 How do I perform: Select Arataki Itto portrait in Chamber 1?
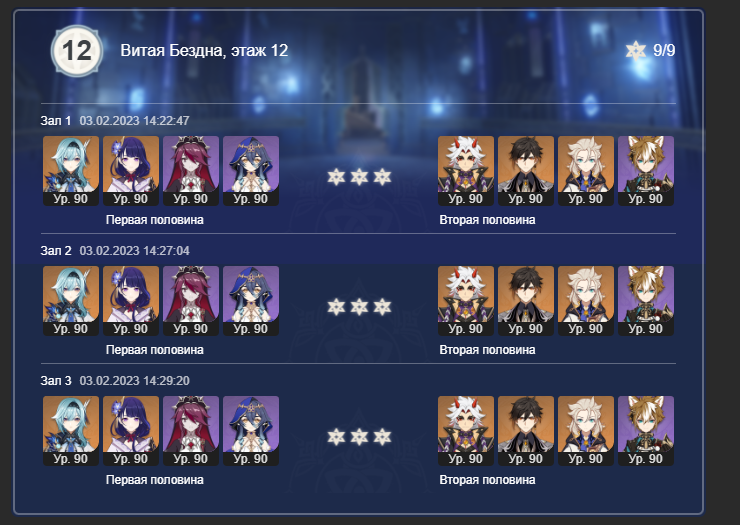[466, 171]
